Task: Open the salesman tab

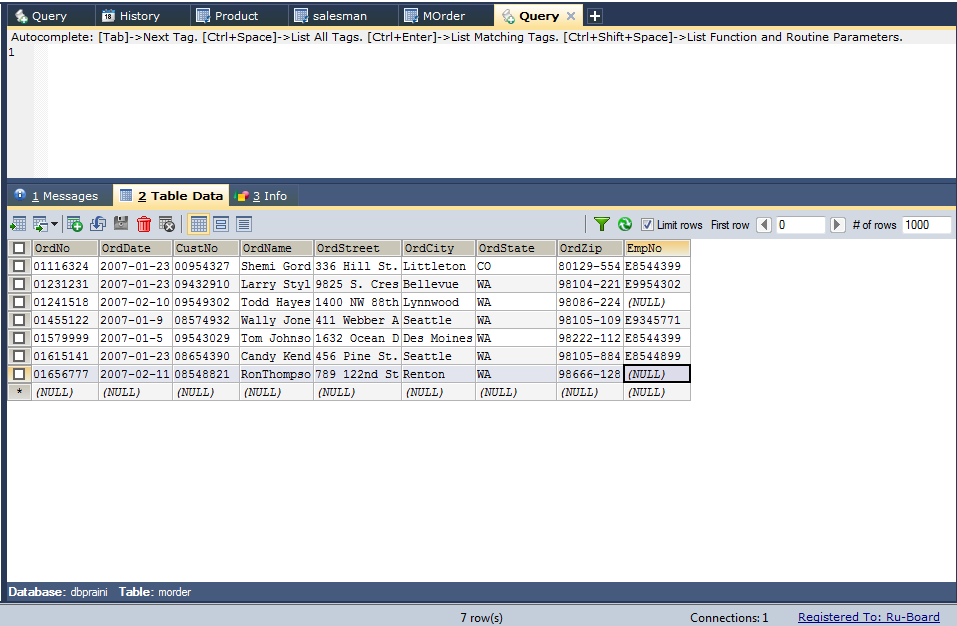Action: (340, 15)
